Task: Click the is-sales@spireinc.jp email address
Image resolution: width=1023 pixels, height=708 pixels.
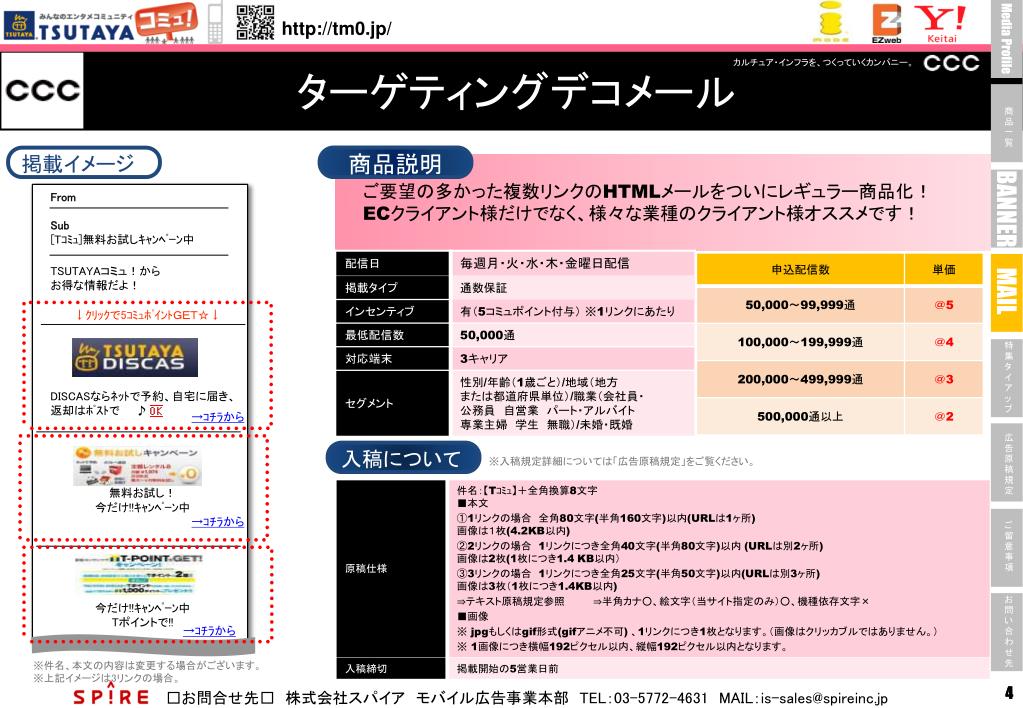Action: tap(824, 698)
